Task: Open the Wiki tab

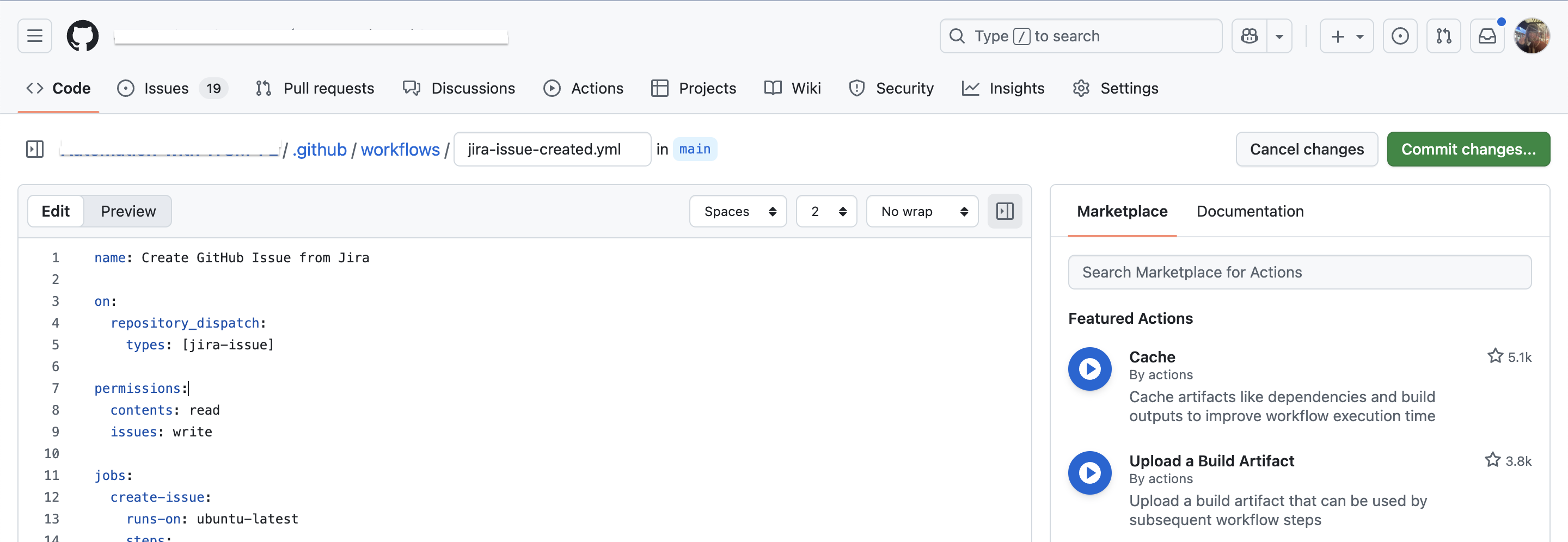Action: coord(793,88)
